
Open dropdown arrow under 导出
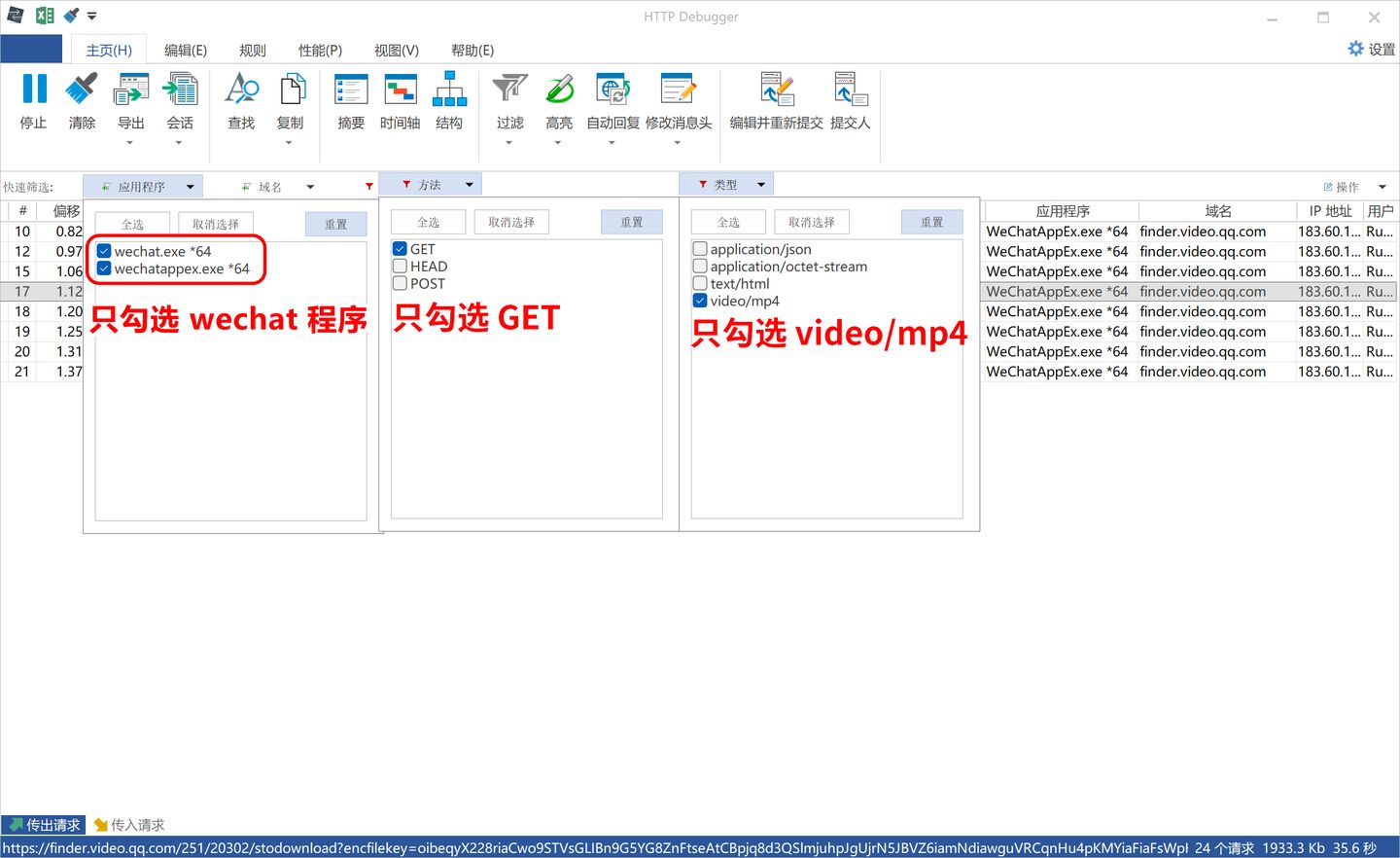tap(130, 143)
